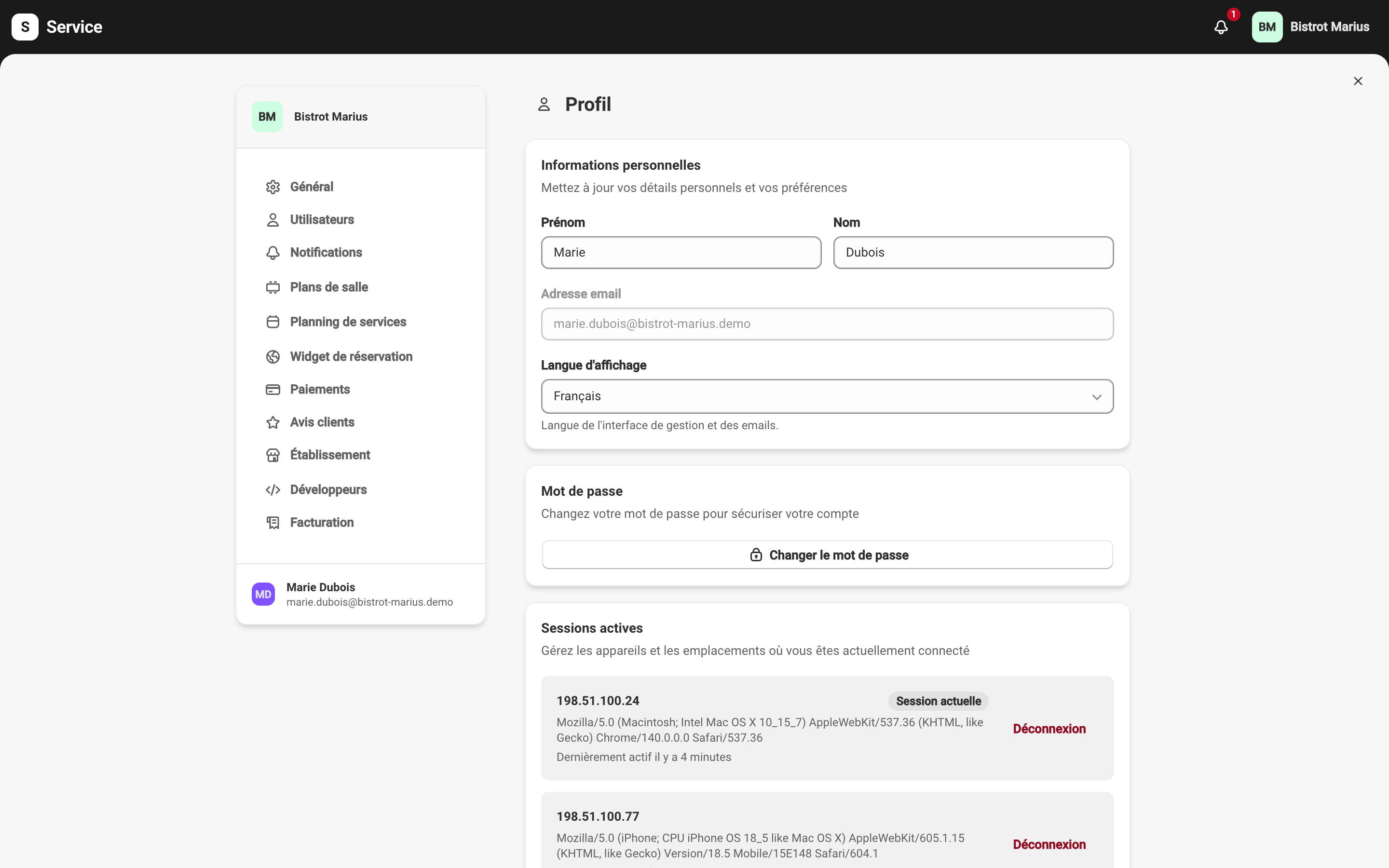Go to Notifications settings

pyautogui.click(x=360, y=253)
